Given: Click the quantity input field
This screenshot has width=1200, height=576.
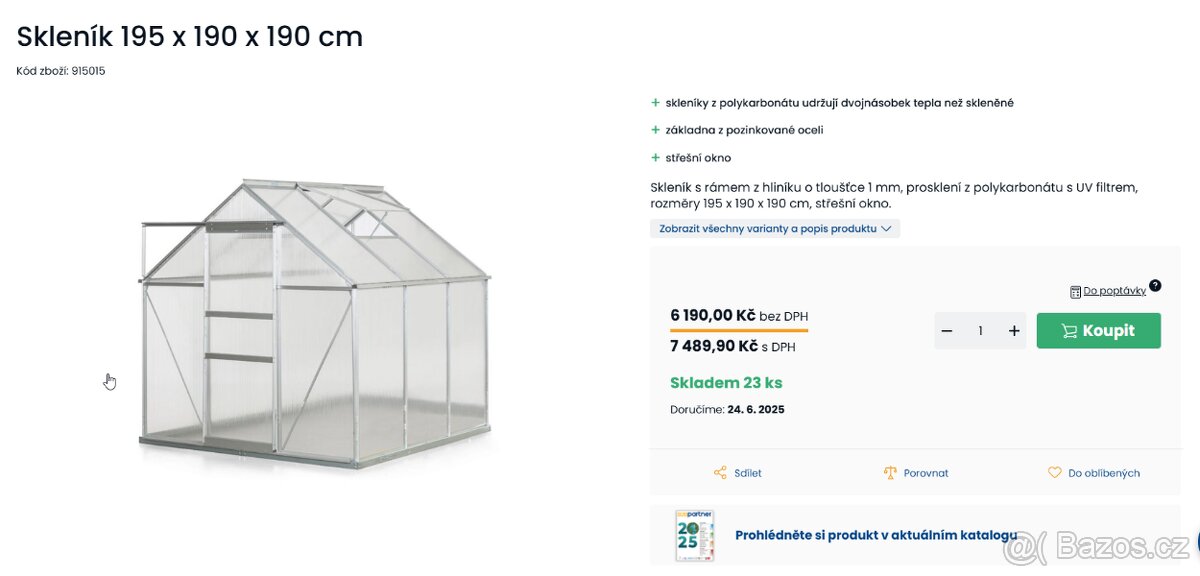Looking at the screenshot, I should (x=980, y=331).
